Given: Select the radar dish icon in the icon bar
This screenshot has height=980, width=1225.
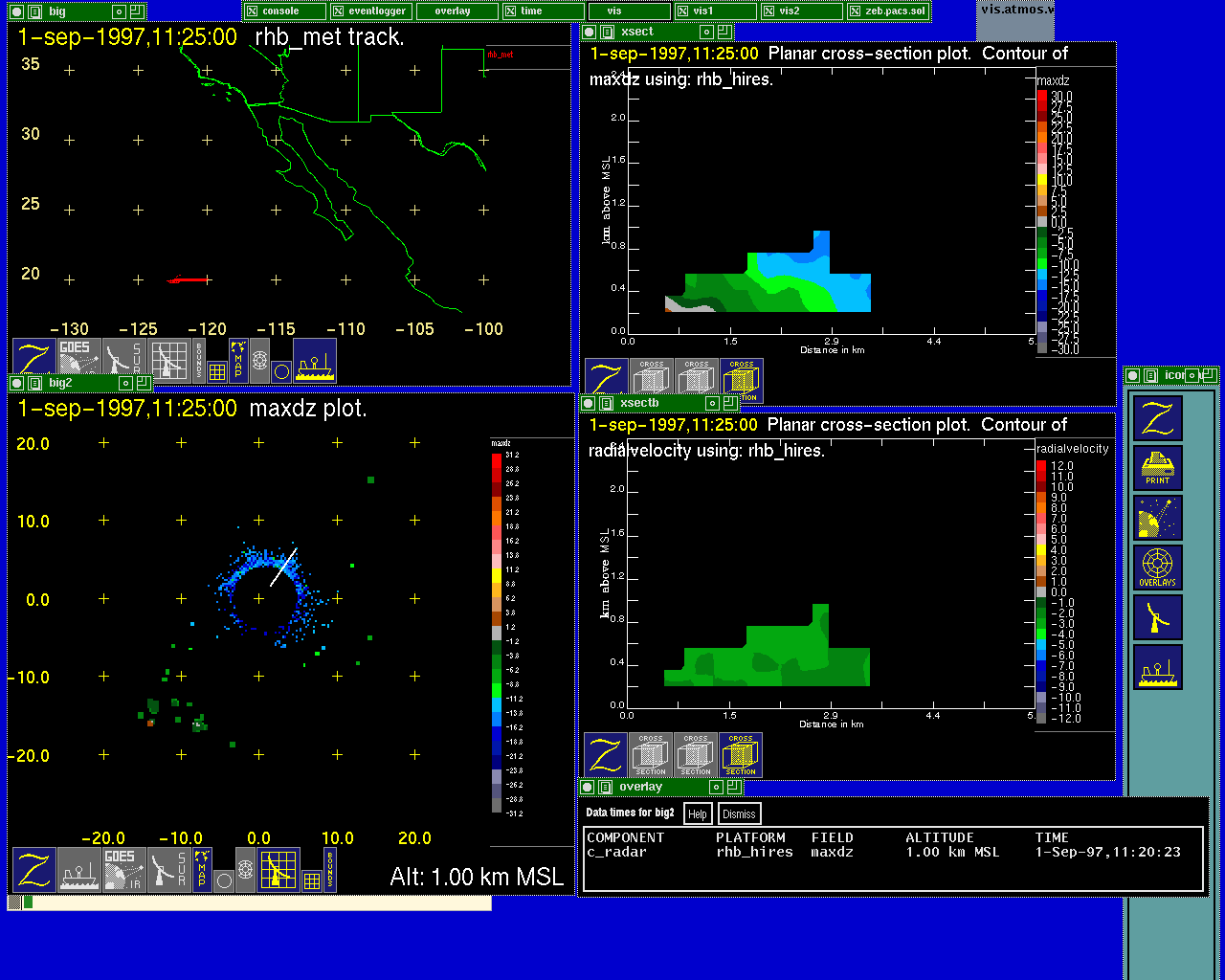Looking at the screenshot, I should 1157,618.
